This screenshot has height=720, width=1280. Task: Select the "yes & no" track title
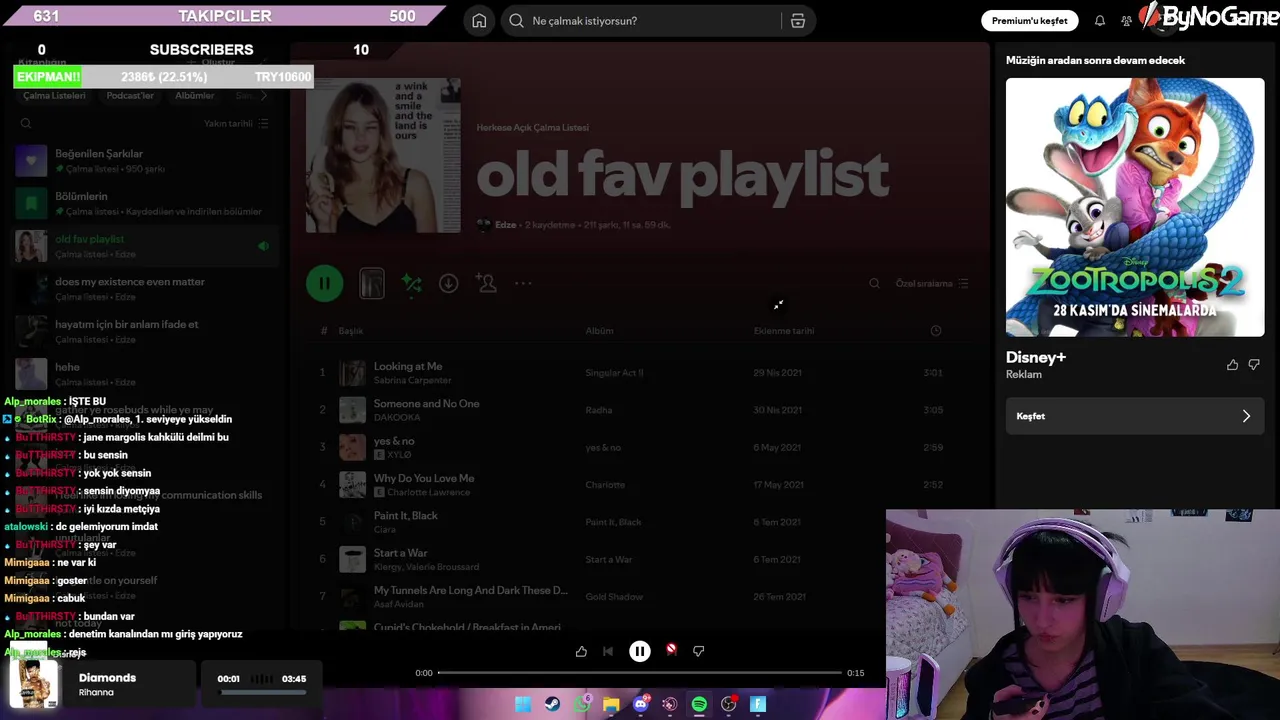pos(394,441)
